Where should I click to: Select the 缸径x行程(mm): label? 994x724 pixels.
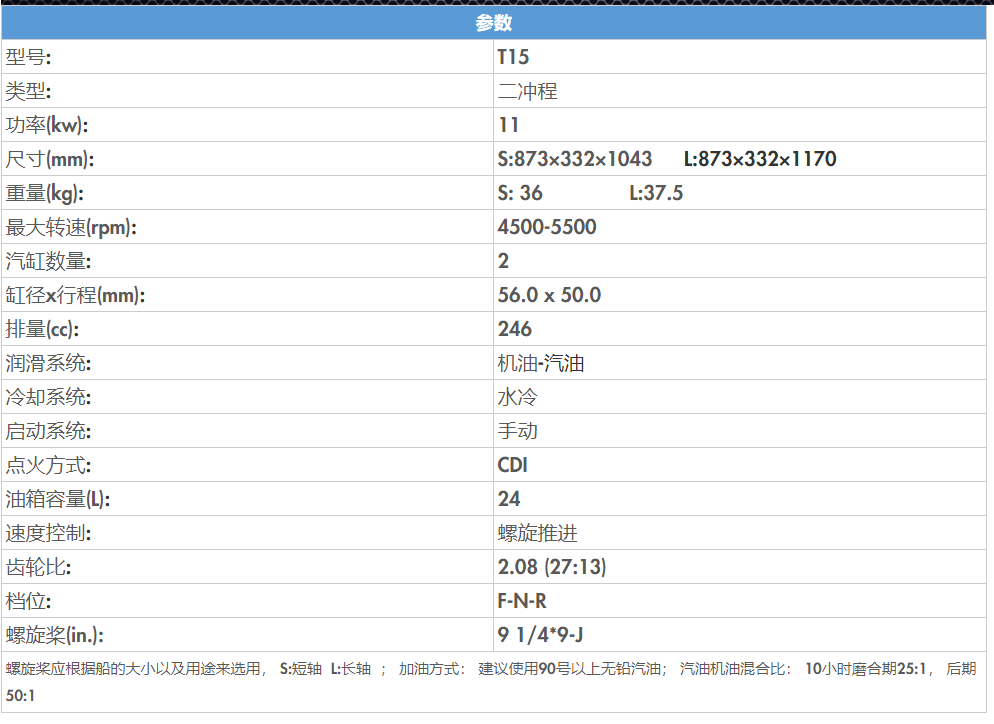(75, 295)
